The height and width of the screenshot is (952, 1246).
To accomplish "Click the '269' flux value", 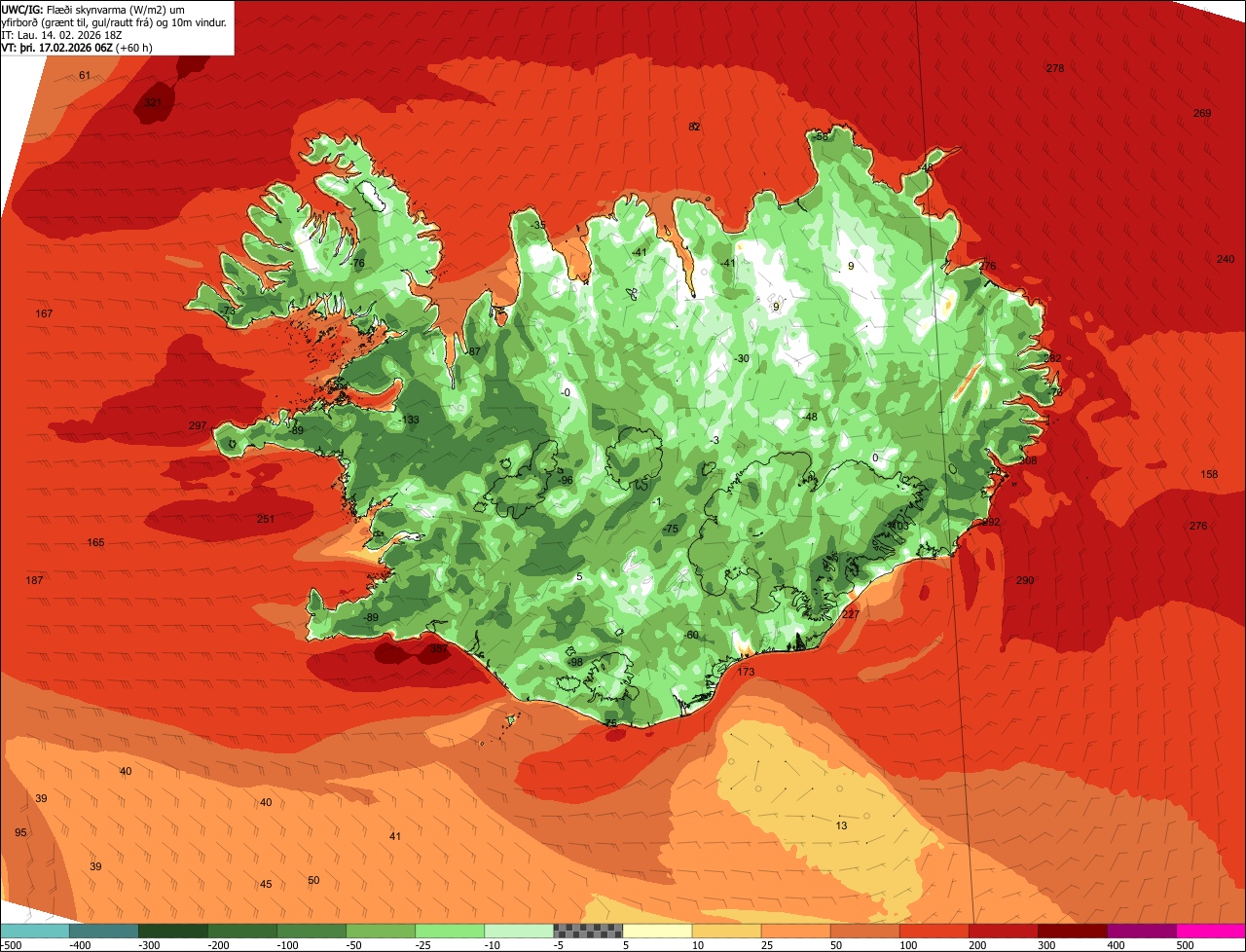I will pyautogui.click(x=1202, y=113).
